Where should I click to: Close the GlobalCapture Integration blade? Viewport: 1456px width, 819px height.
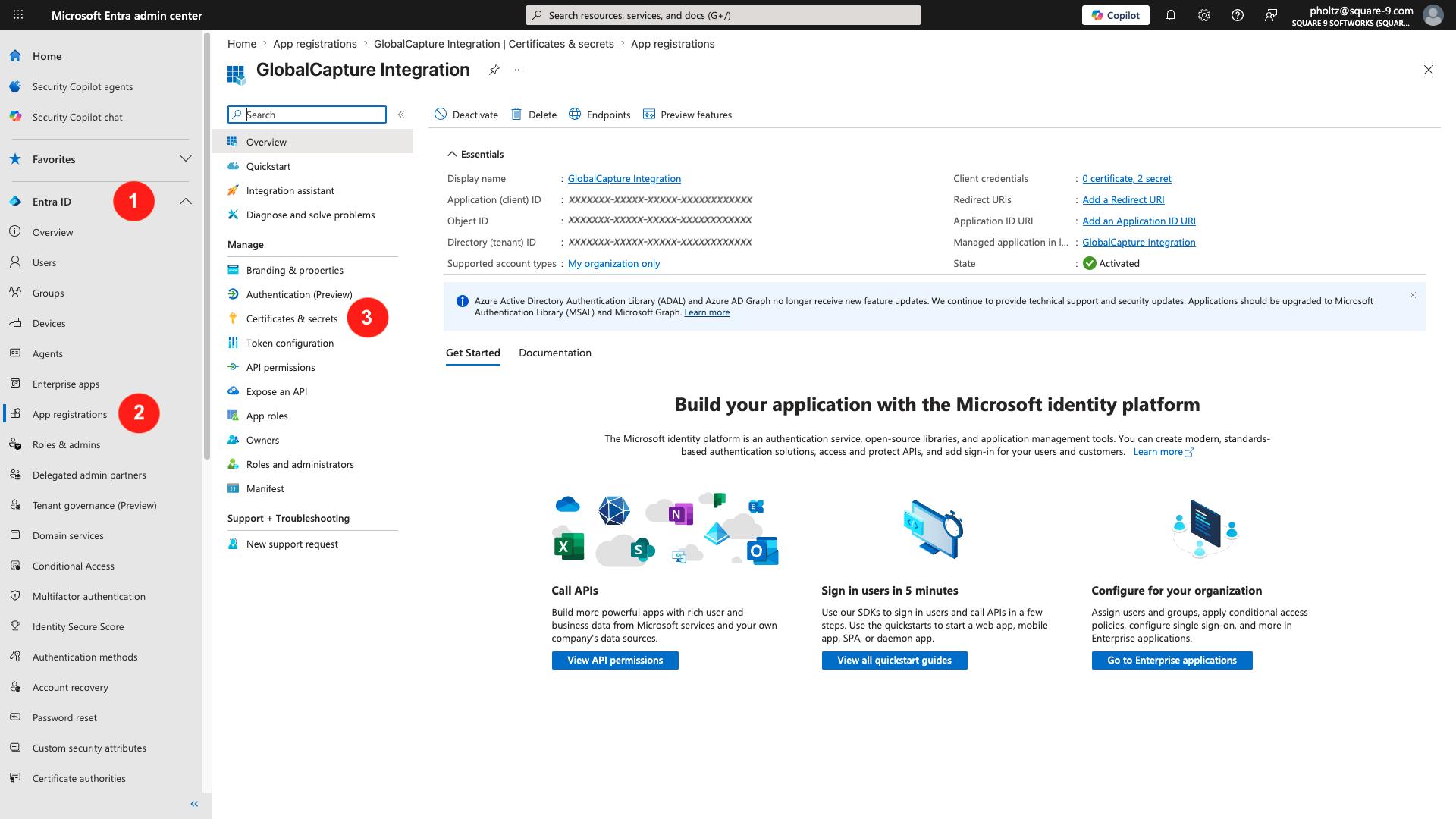coord(1429,70)
